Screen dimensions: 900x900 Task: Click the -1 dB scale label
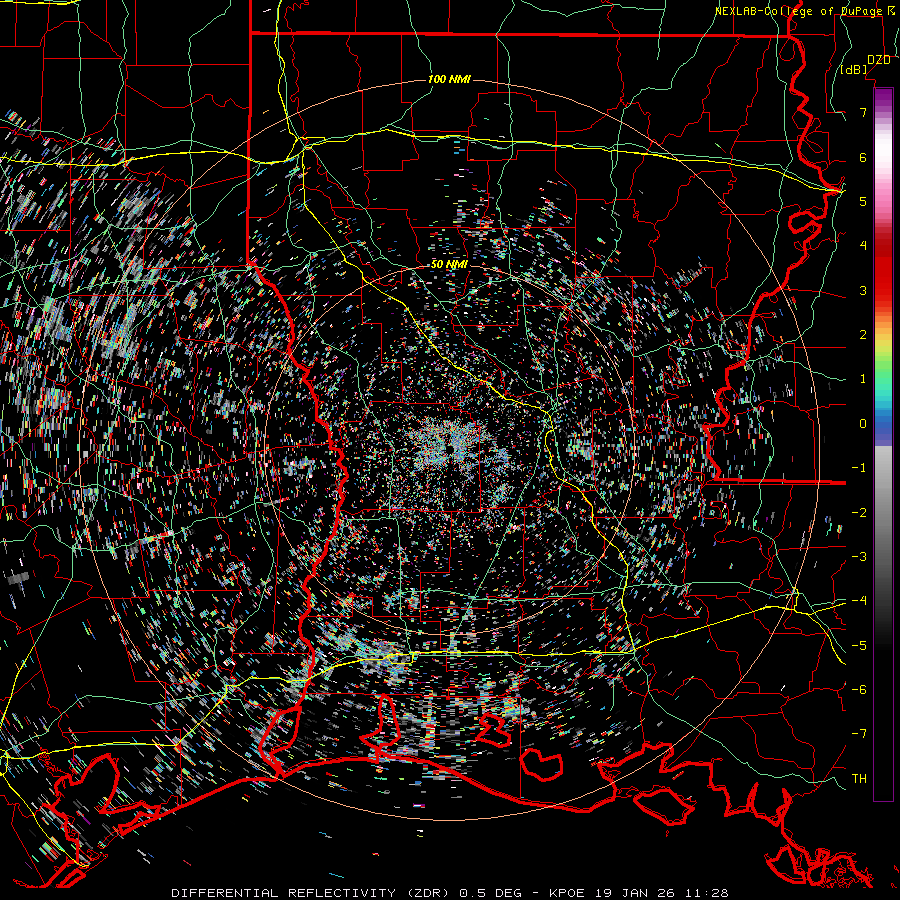pyautogui.click(x=859, y=468)
